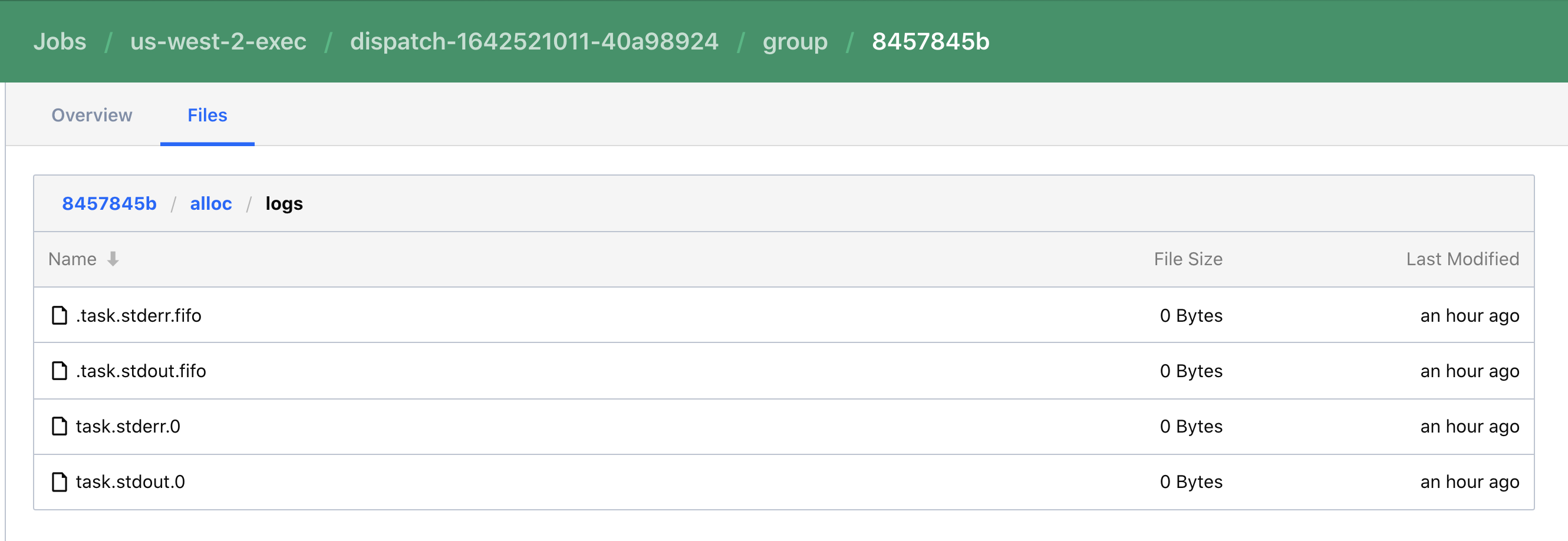
Task: Open dispatch-1642521011-40a98924 breadcrumb link
Action: (x=534, y=41)
